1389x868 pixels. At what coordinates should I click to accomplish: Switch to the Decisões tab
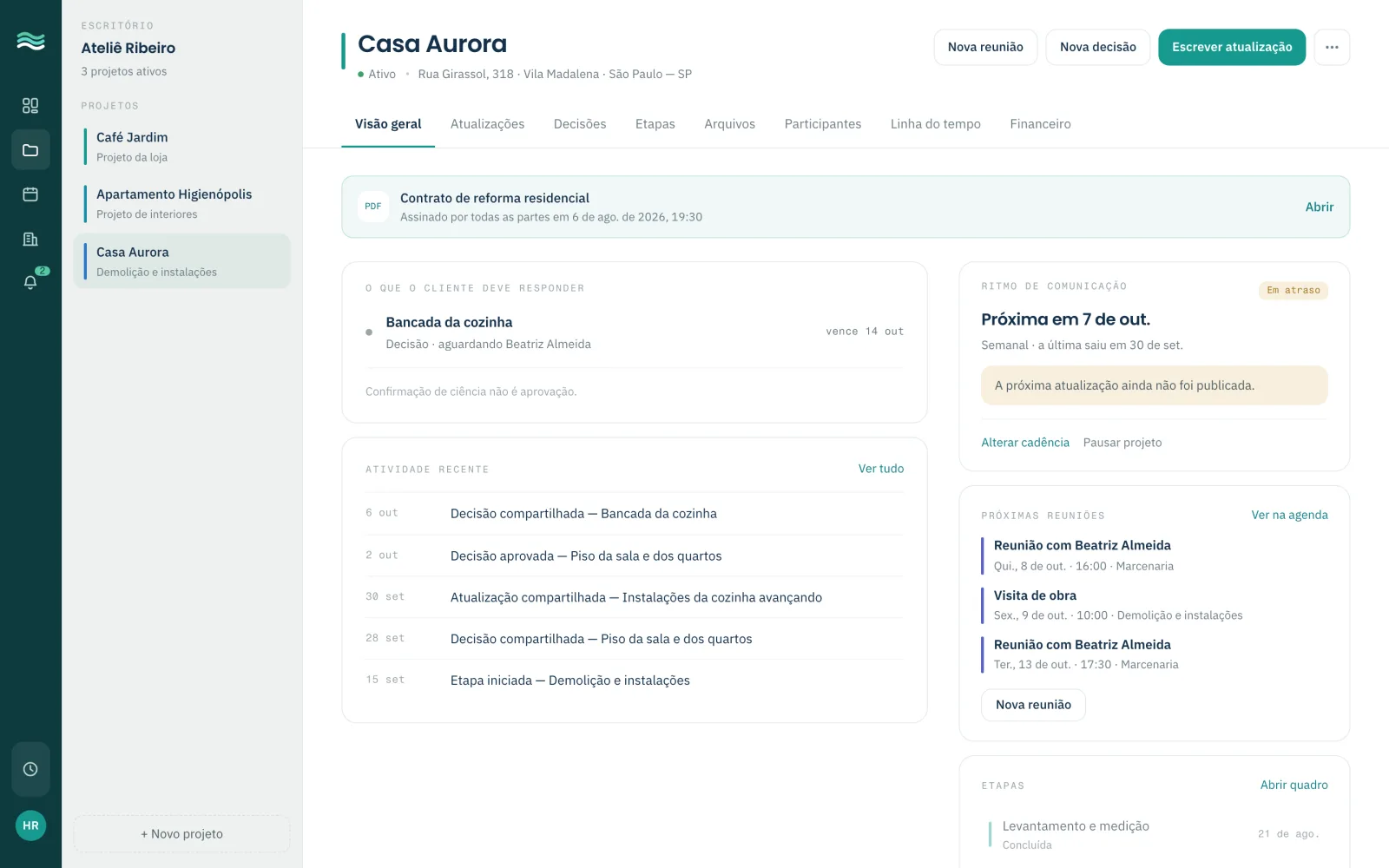pos(580,124)
